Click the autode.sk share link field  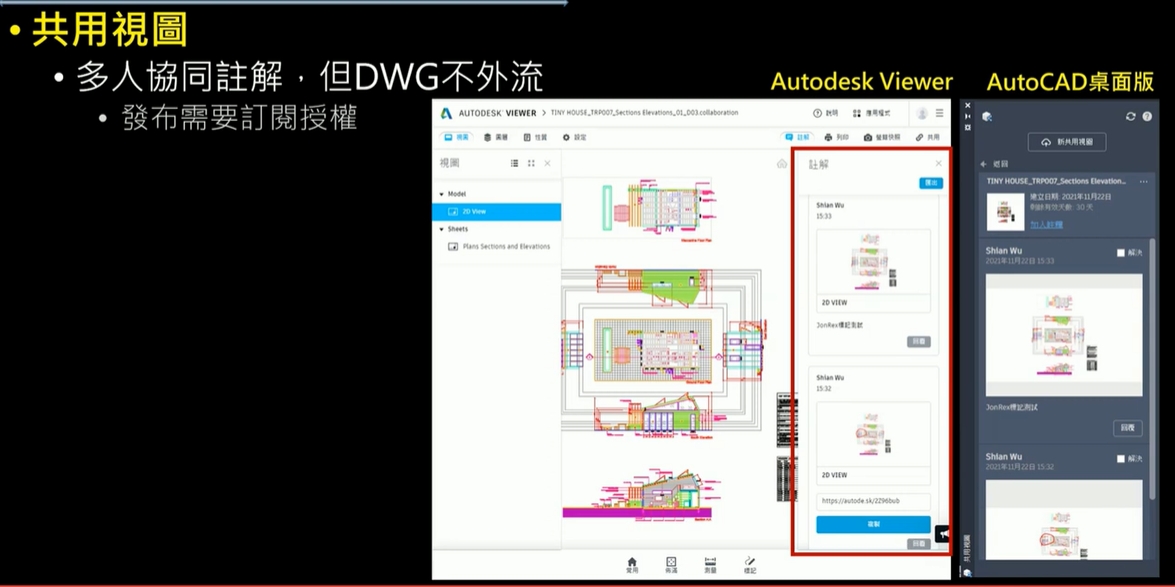click(x=873, y=501)
